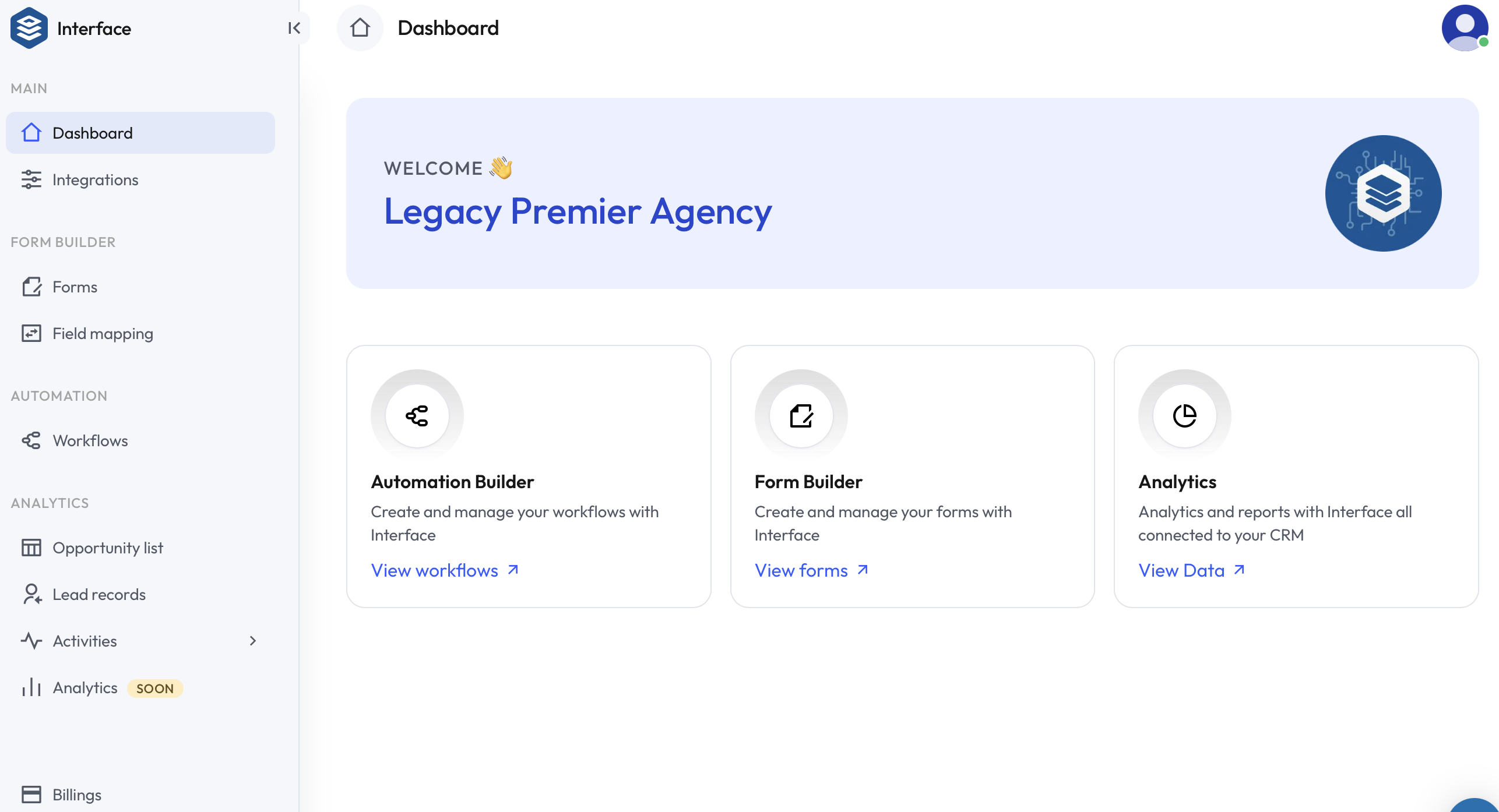Click the Form Builder edit icon
This screenshot has width=1499, height=812.
coord(801,416)
